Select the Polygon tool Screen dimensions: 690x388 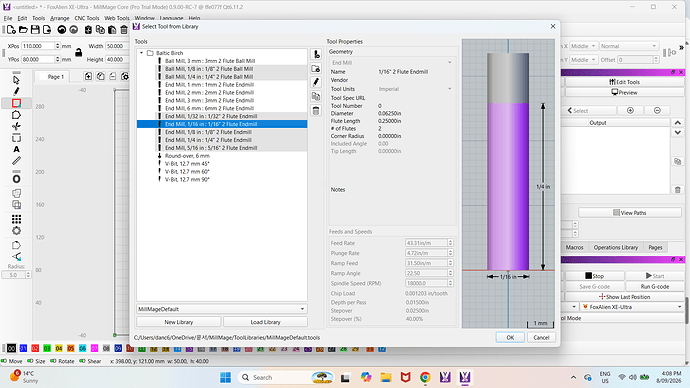coord(16,115)
